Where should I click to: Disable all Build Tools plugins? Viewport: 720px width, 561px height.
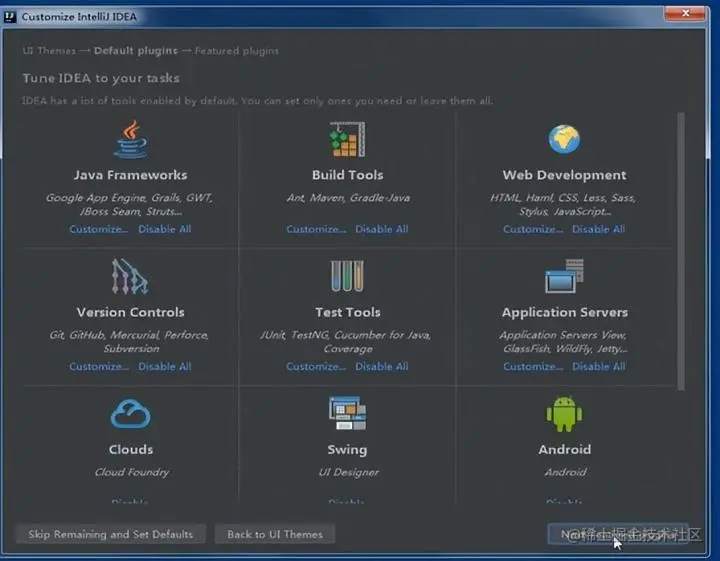click(382, 229)
